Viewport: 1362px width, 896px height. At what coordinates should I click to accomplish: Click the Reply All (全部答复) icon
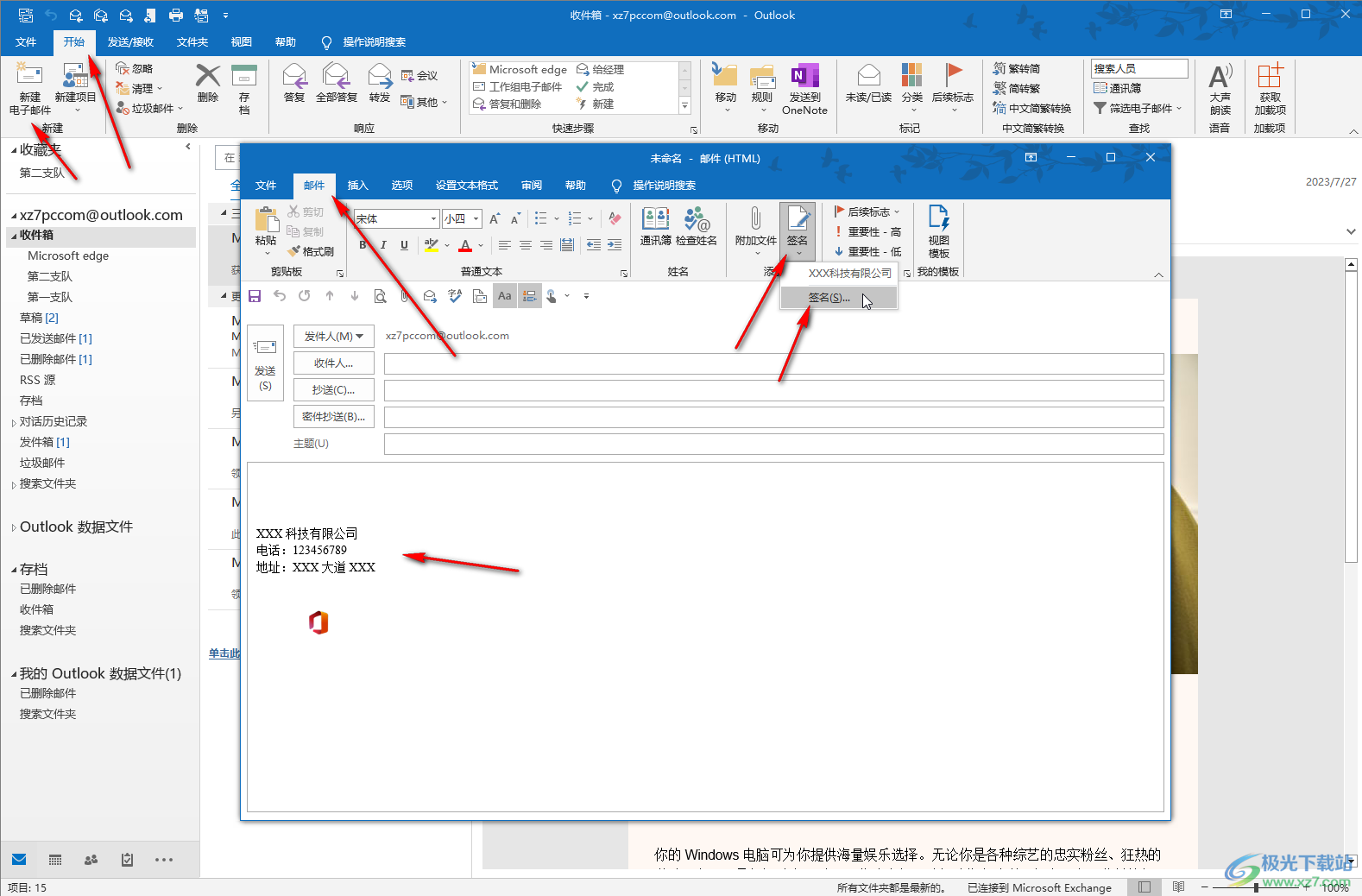click(336, 76)
